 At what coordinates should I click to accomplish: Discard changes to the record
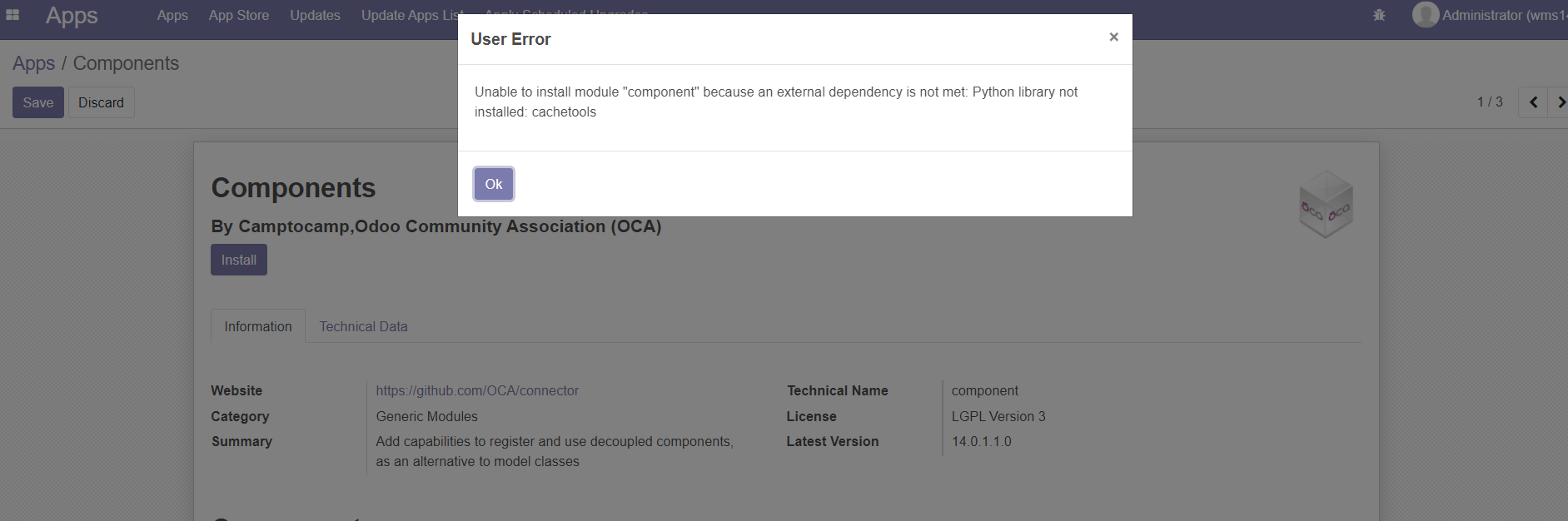tap(101, 102)
